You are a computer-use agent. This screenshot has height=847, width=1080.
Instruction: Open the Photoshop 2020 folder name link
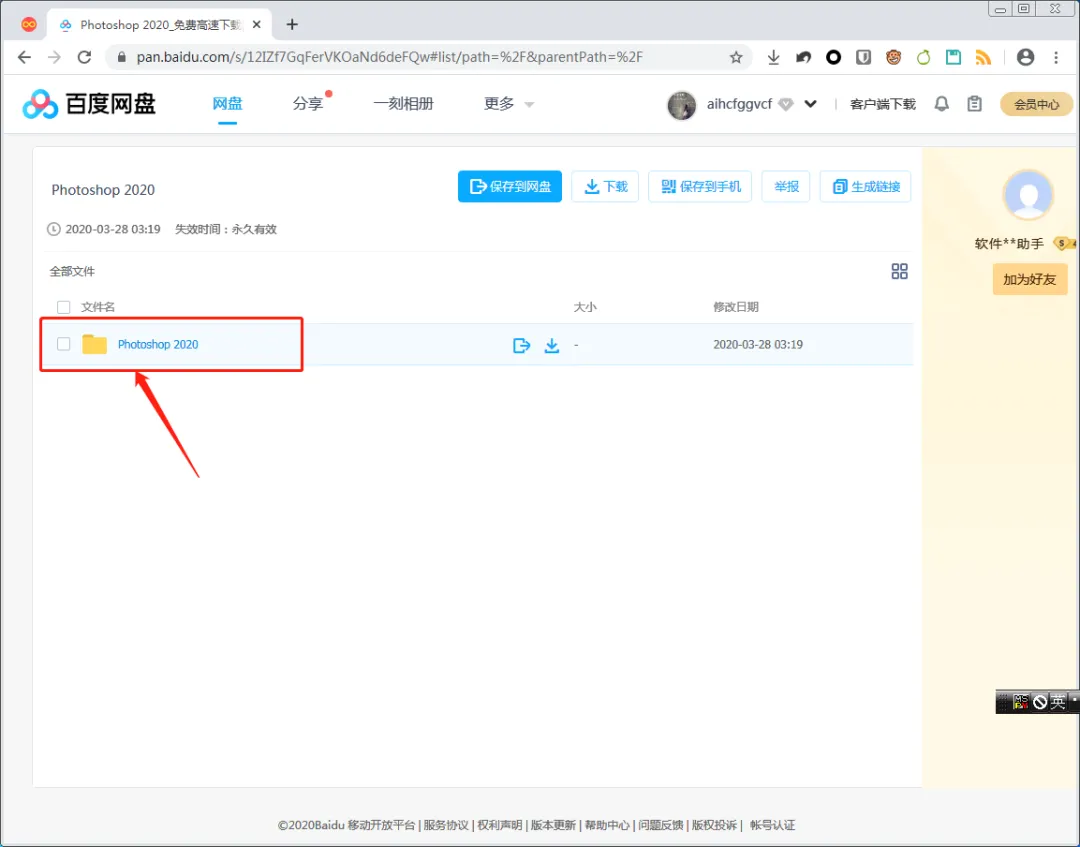pyautogui.click(x=158, y=344)
